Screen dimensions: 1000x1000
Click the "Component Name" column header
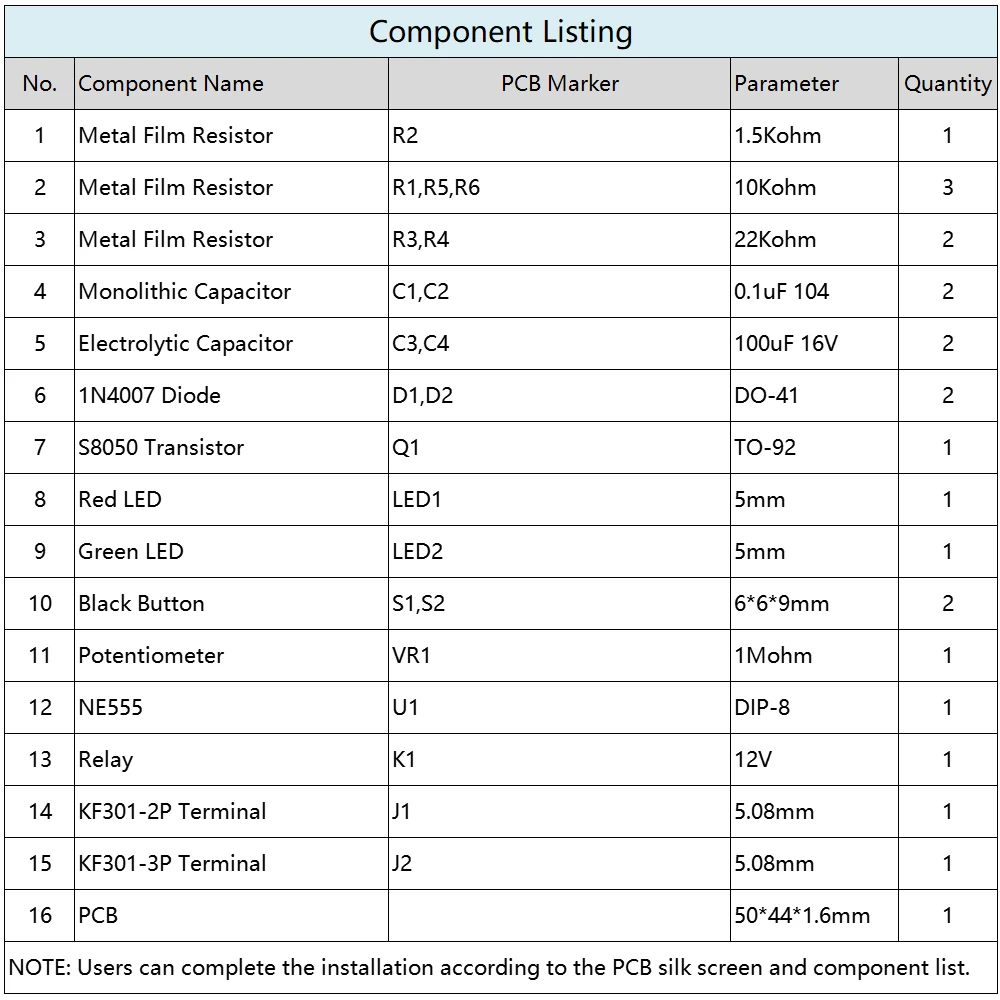click(171, 84)
